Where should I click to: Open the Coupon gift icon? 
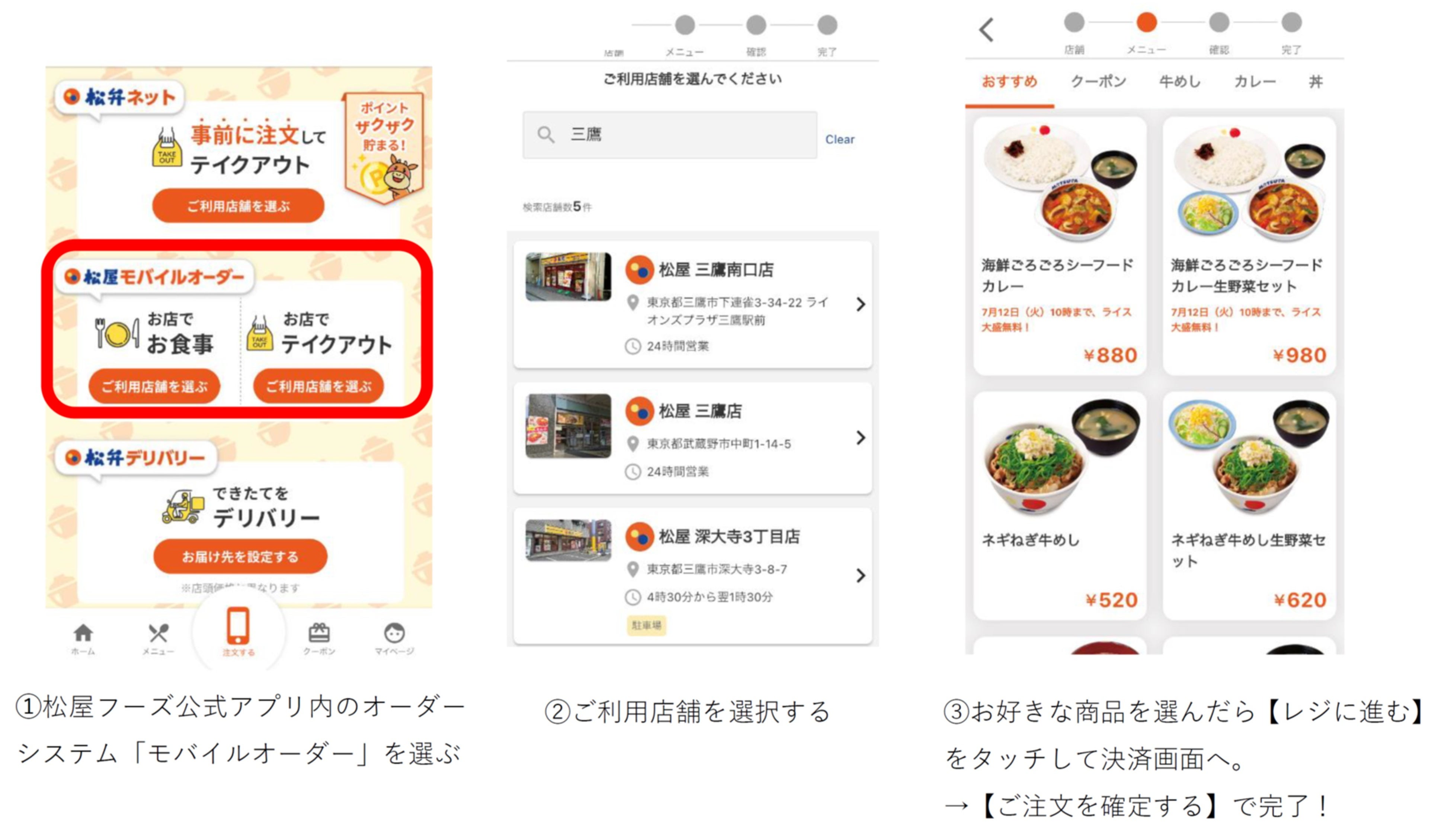tap(319, 633)
